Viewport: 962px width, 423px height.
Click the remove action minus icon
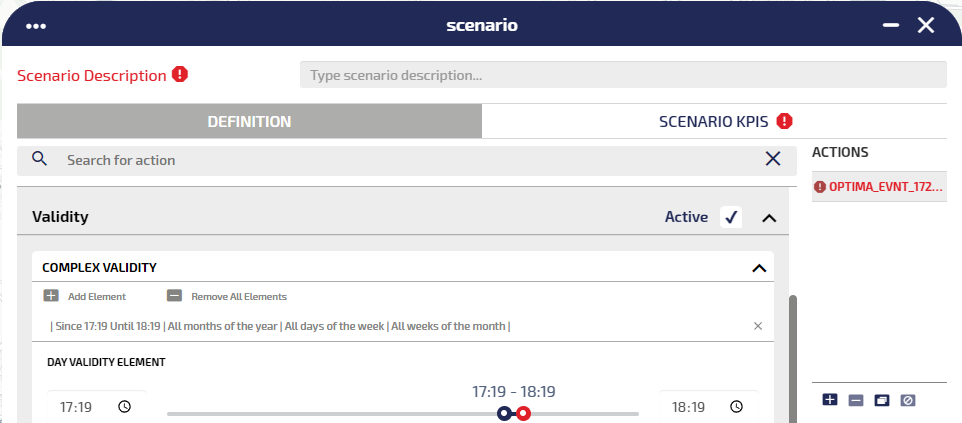coord(855,400)
